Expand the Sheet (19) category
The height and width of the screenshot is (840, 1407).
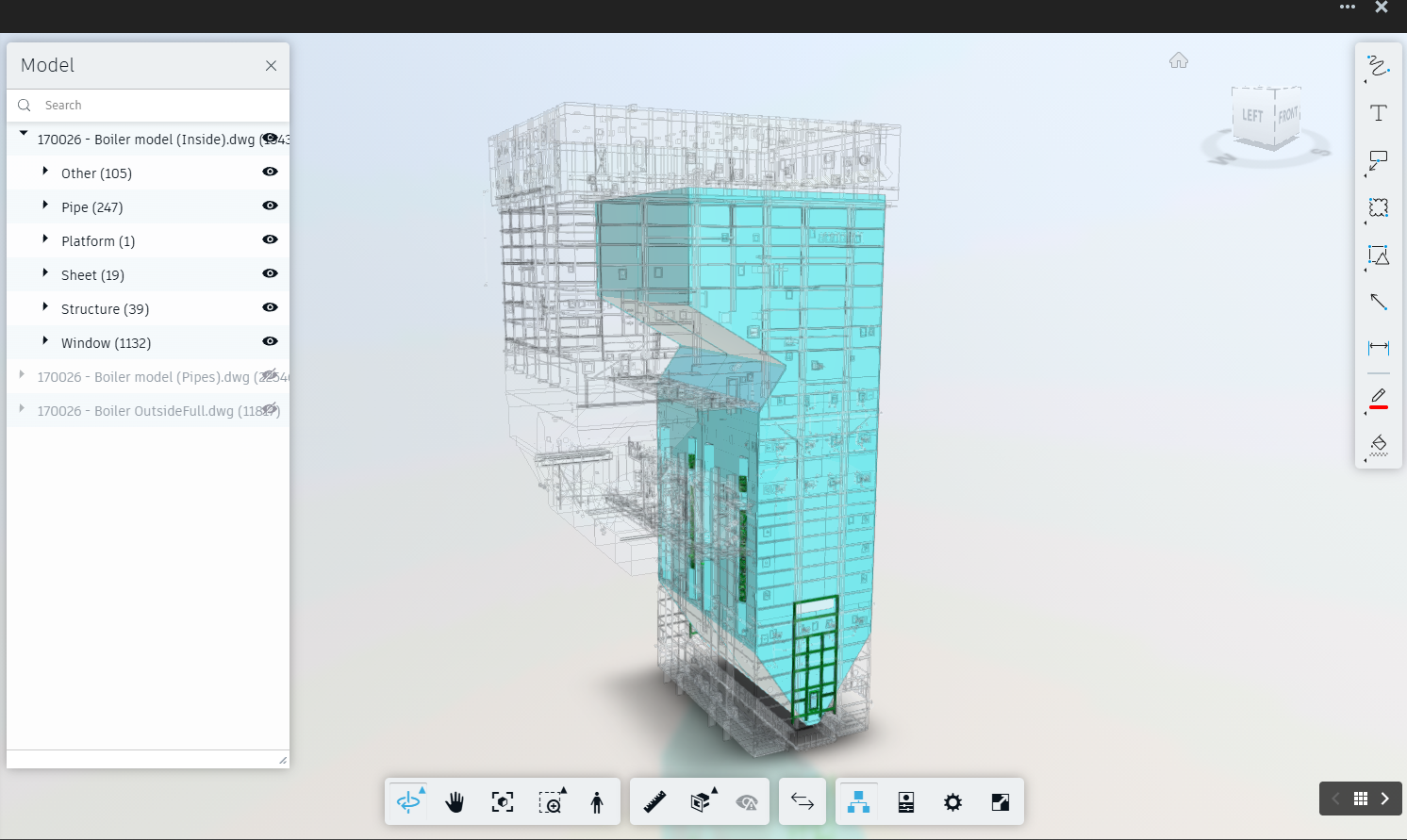pos(44,273)
